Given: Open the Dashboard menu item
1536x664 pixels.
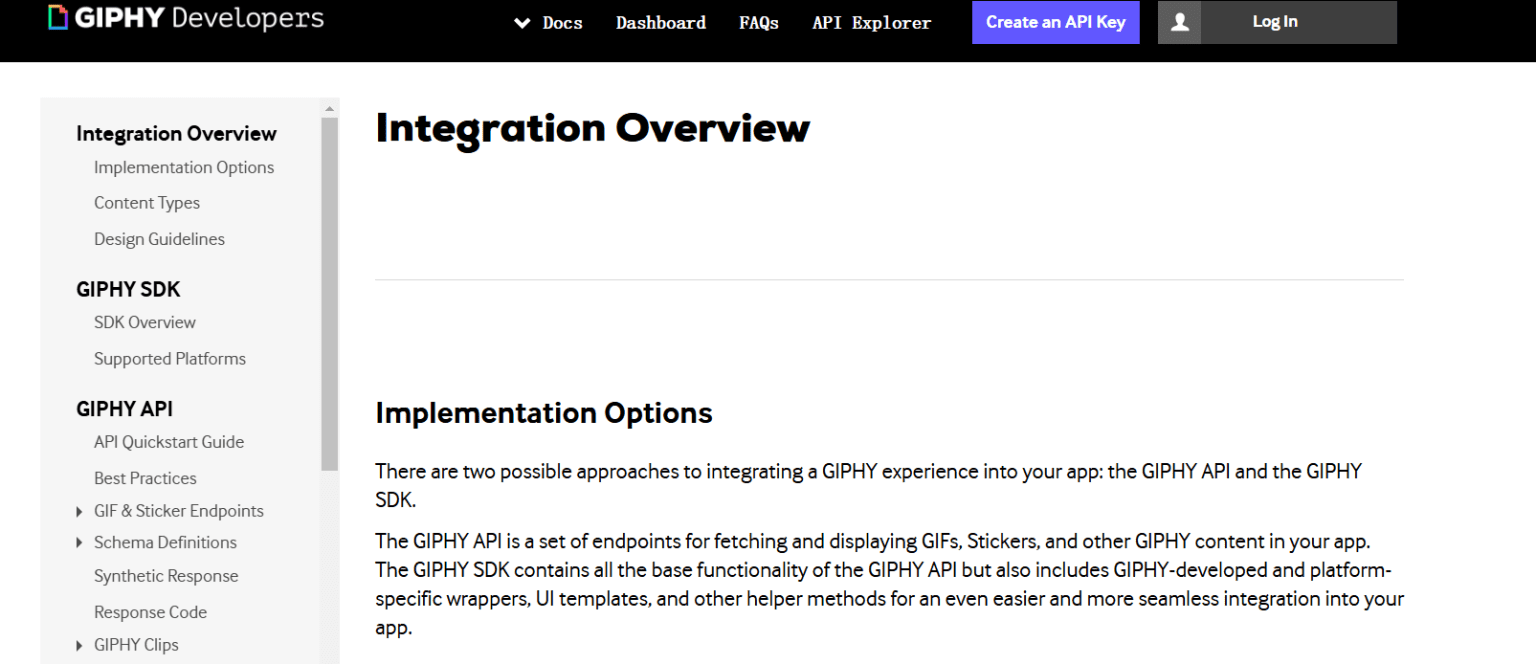Looking at the screenshot, I should click(x=661, y=23).
